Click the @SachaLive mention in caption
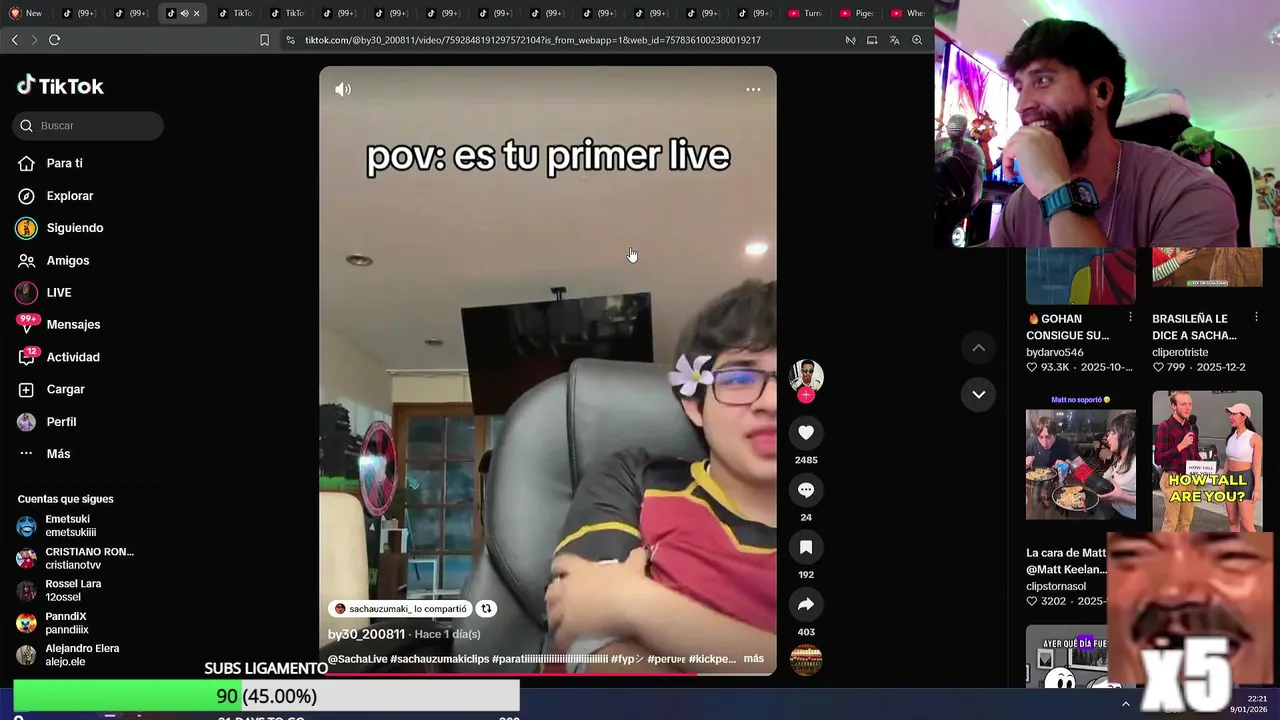The image size is (1280, 720). (357, 659)
